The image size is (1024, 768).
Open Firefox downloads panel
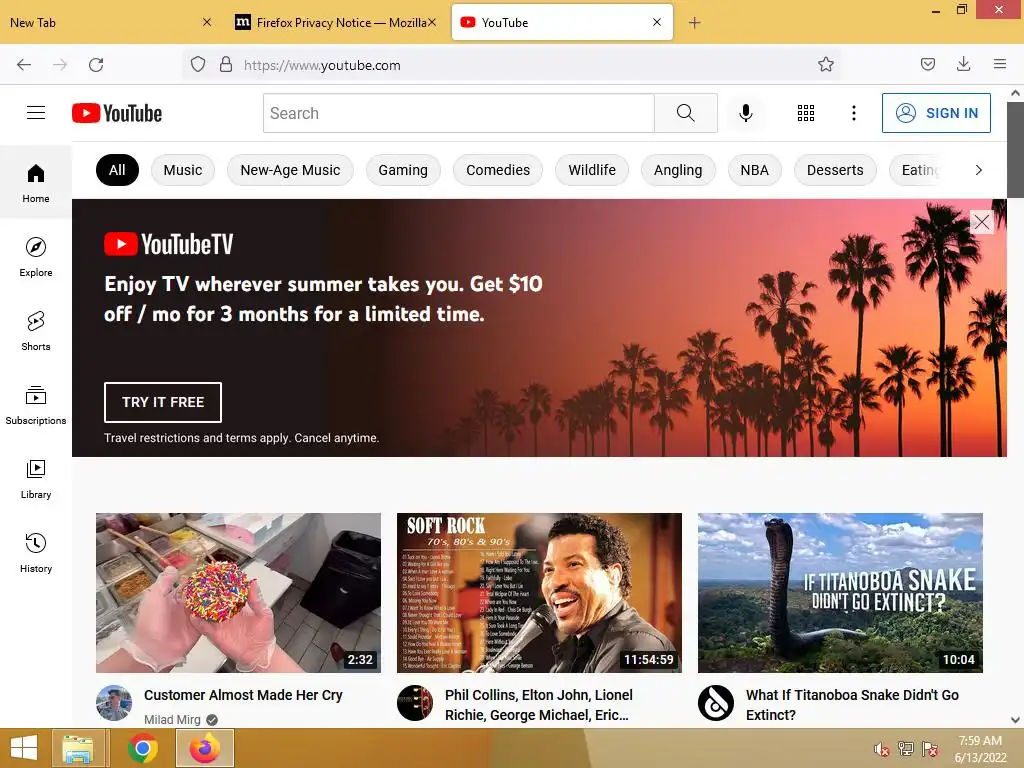pos(963,64)
